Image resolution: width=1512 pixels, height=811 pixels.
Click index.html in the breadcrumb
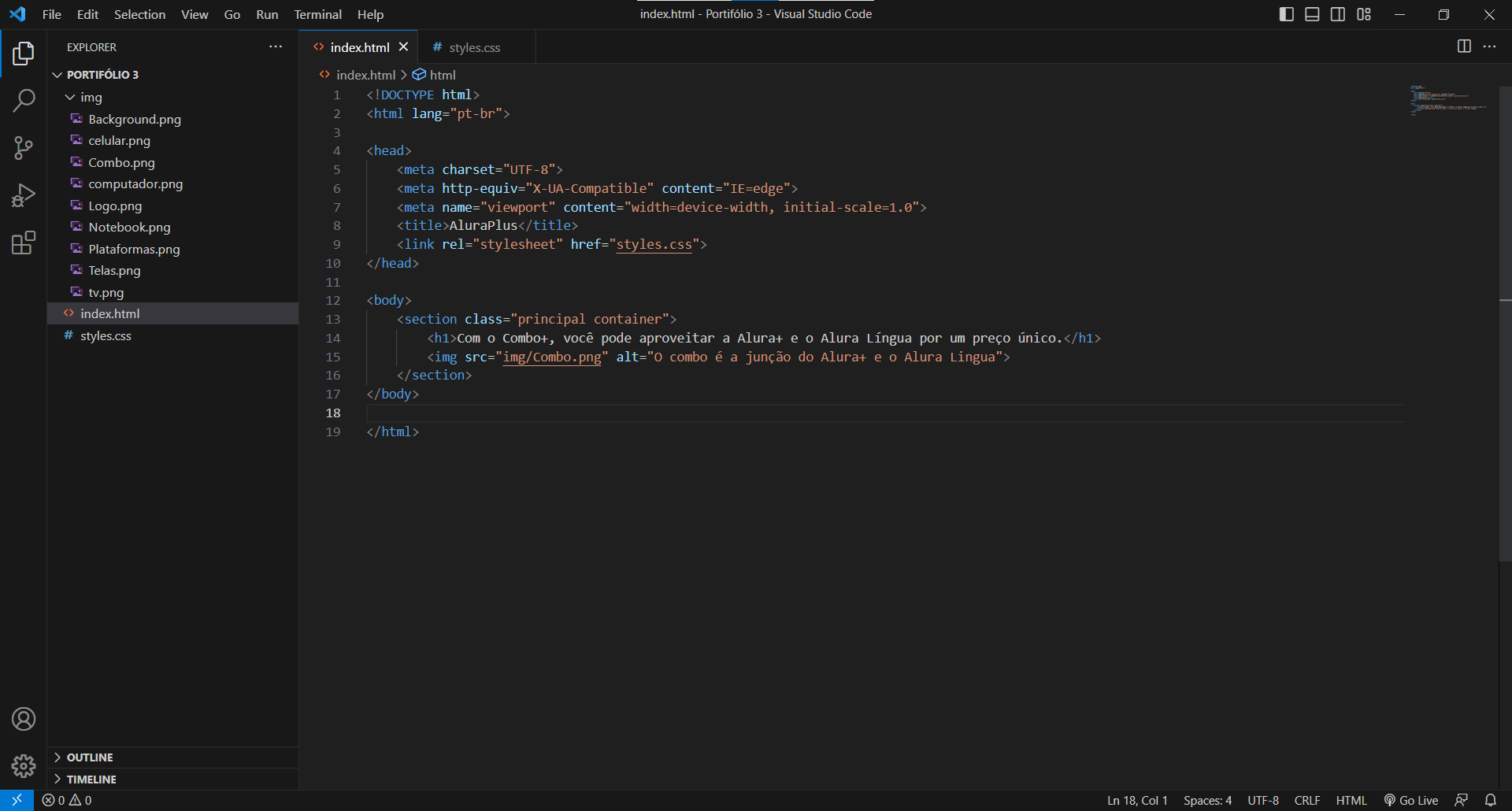(365, 75)
